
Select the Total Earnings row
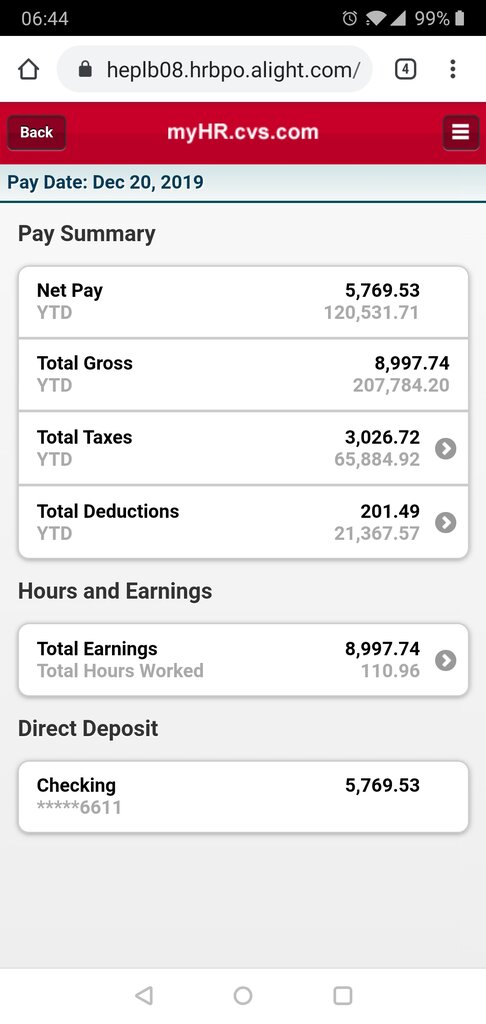[243, 660]
